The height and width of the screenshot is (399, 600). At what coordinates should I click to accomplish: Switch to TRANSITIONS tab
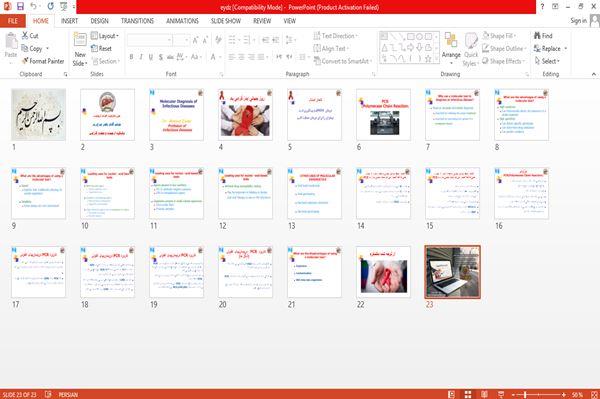(137, 21)
